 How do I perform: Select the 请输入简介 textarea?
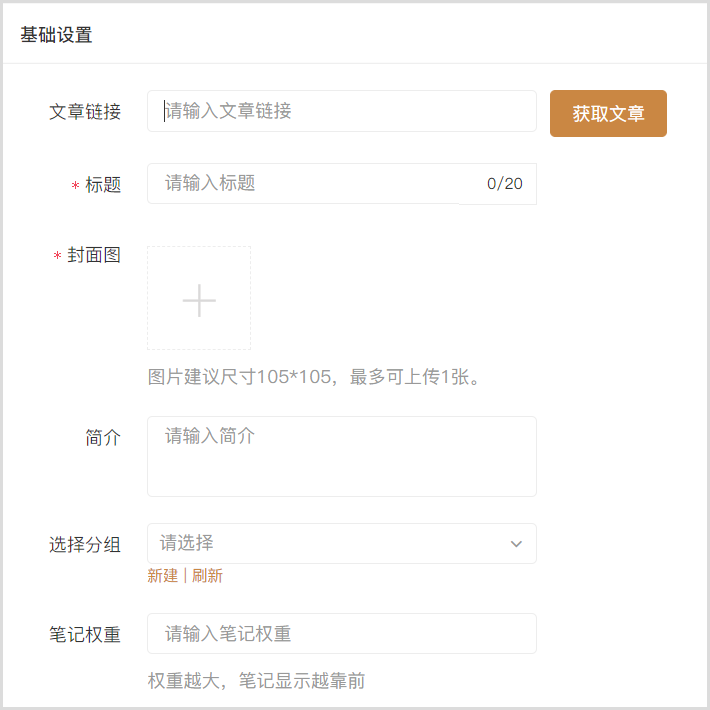coord(342,457)
